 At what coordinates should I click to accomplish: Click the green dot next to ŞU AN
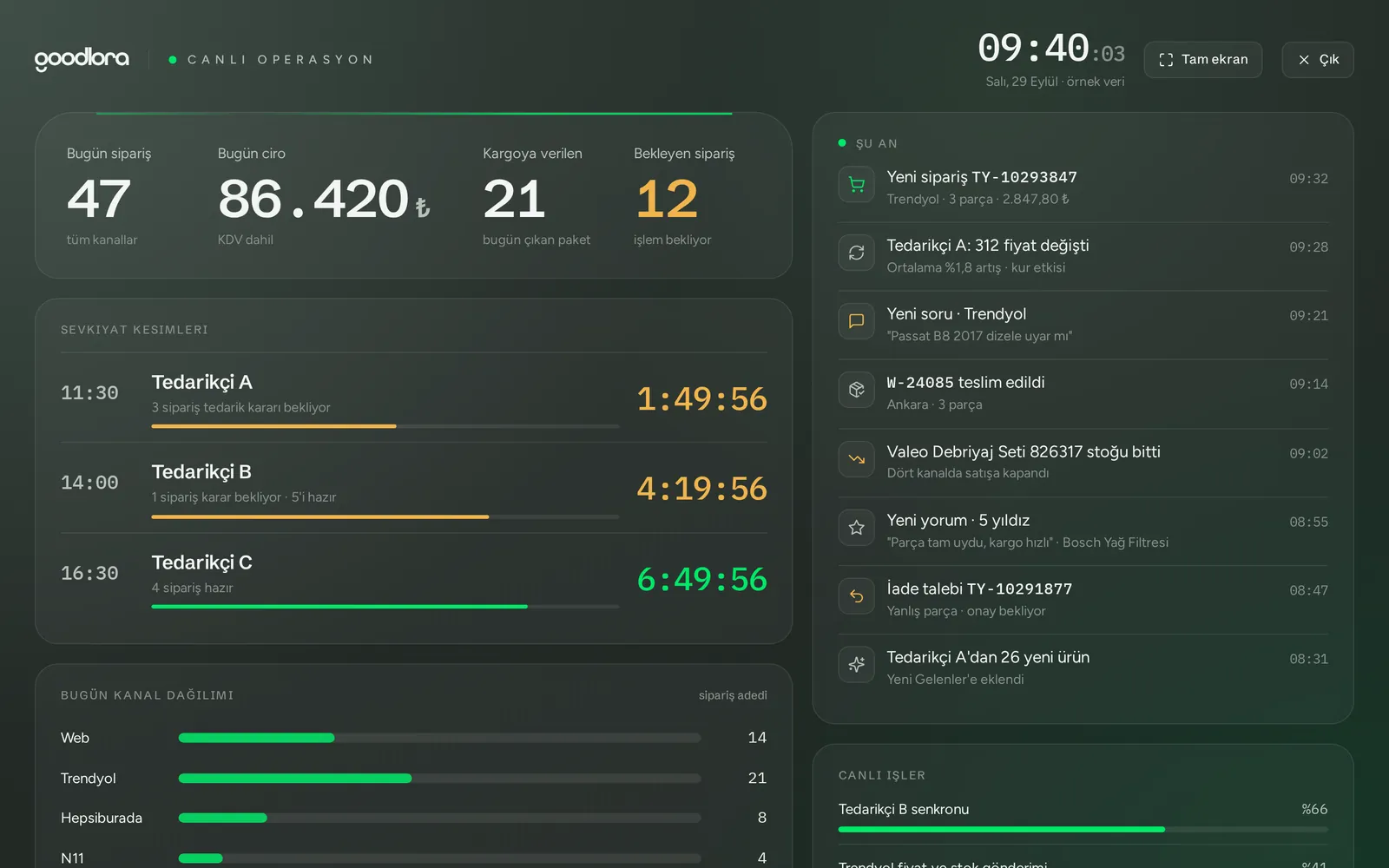click(x=842, y=142)
